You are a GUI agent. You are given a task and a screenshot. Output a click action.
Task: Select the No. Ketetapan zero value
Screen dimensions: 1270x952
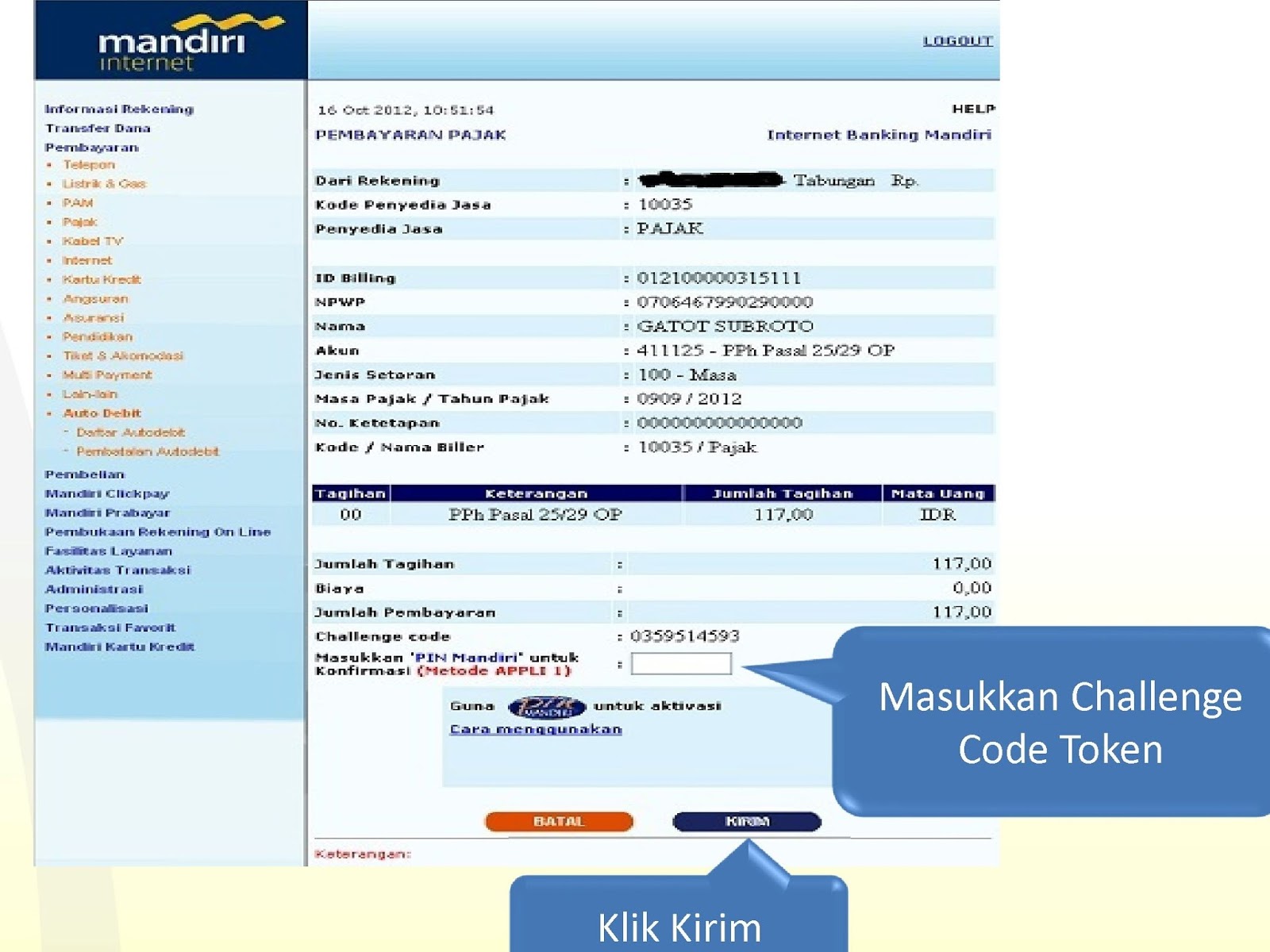tap(719, 423)
